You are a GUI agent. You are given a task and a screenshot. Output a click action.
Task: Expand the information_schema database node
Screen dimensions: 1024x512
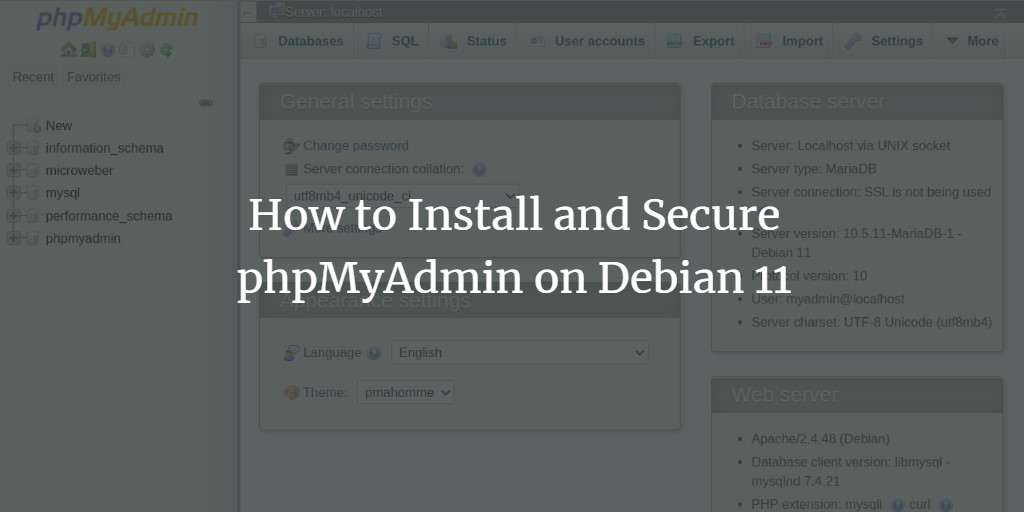click(x=13, y=148)
